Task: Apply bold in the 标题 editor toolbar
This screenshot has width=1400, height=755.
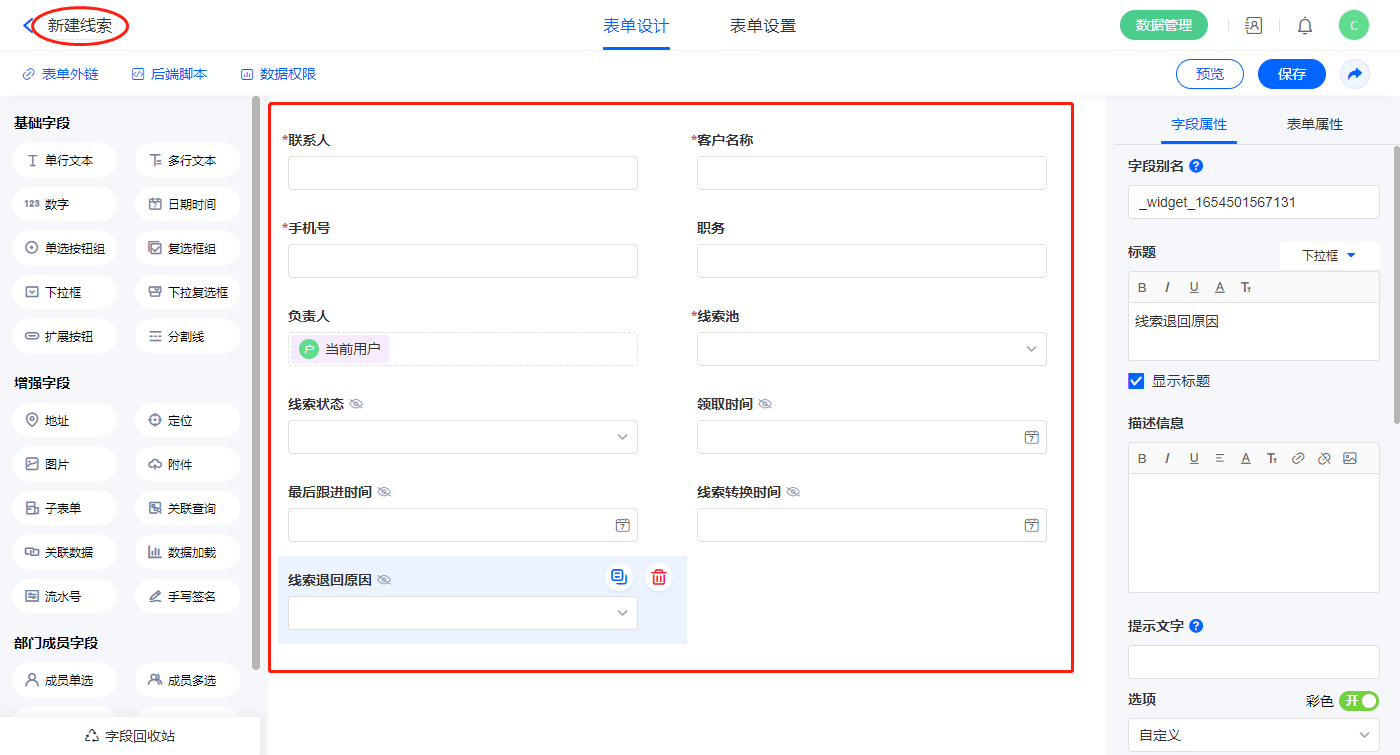Action: coord(1142,287)
